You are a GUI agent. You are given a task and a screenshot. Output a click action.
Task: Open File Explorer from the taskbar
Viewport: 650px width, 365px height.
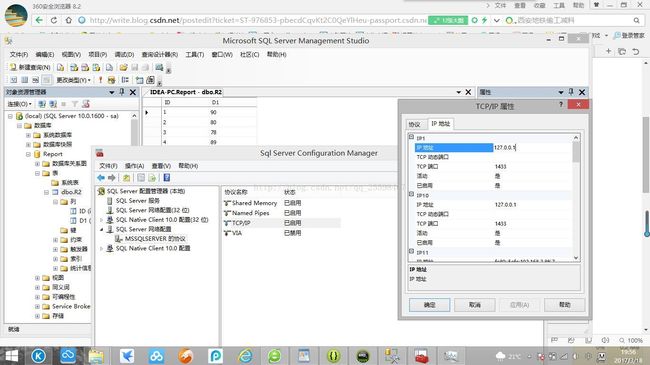click(96, 356)
